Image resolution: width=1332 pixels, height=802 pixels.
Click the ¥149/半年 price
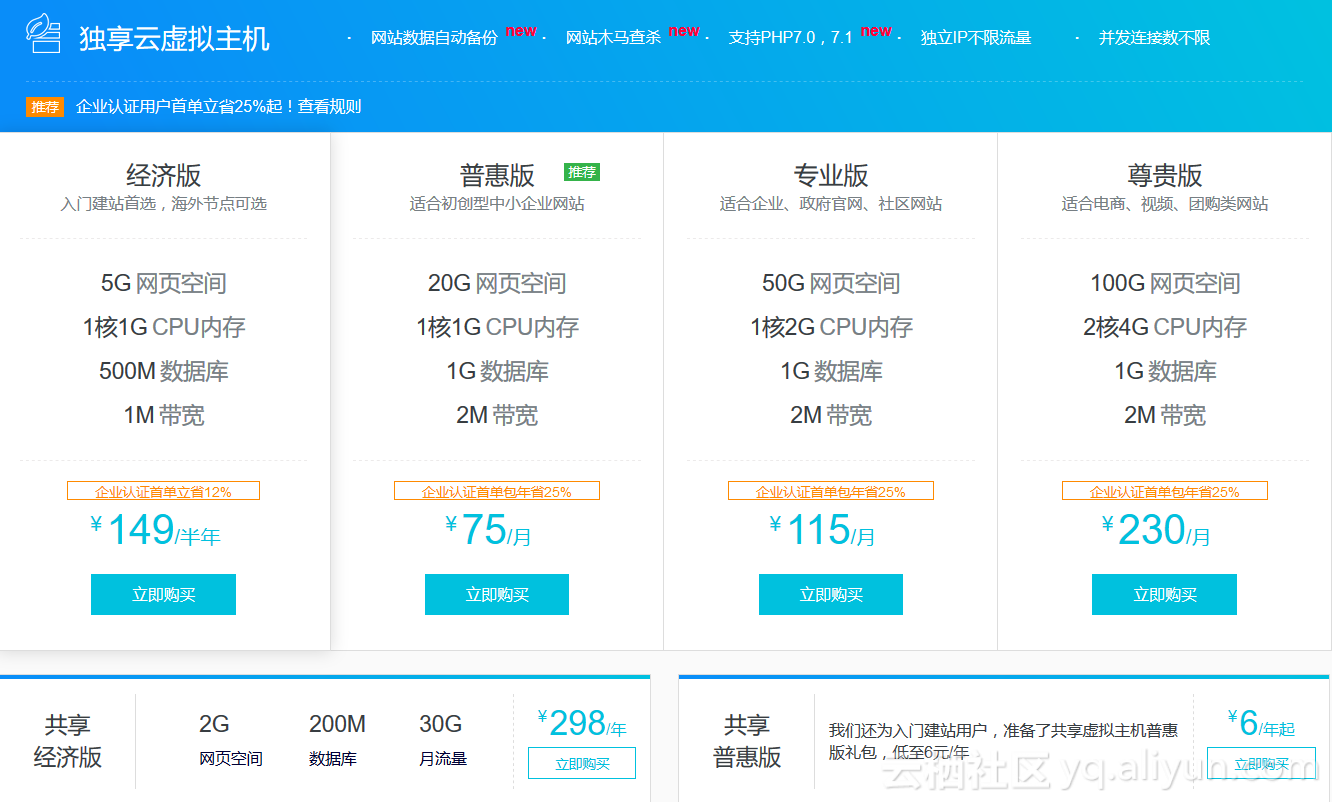click(155, 530)
